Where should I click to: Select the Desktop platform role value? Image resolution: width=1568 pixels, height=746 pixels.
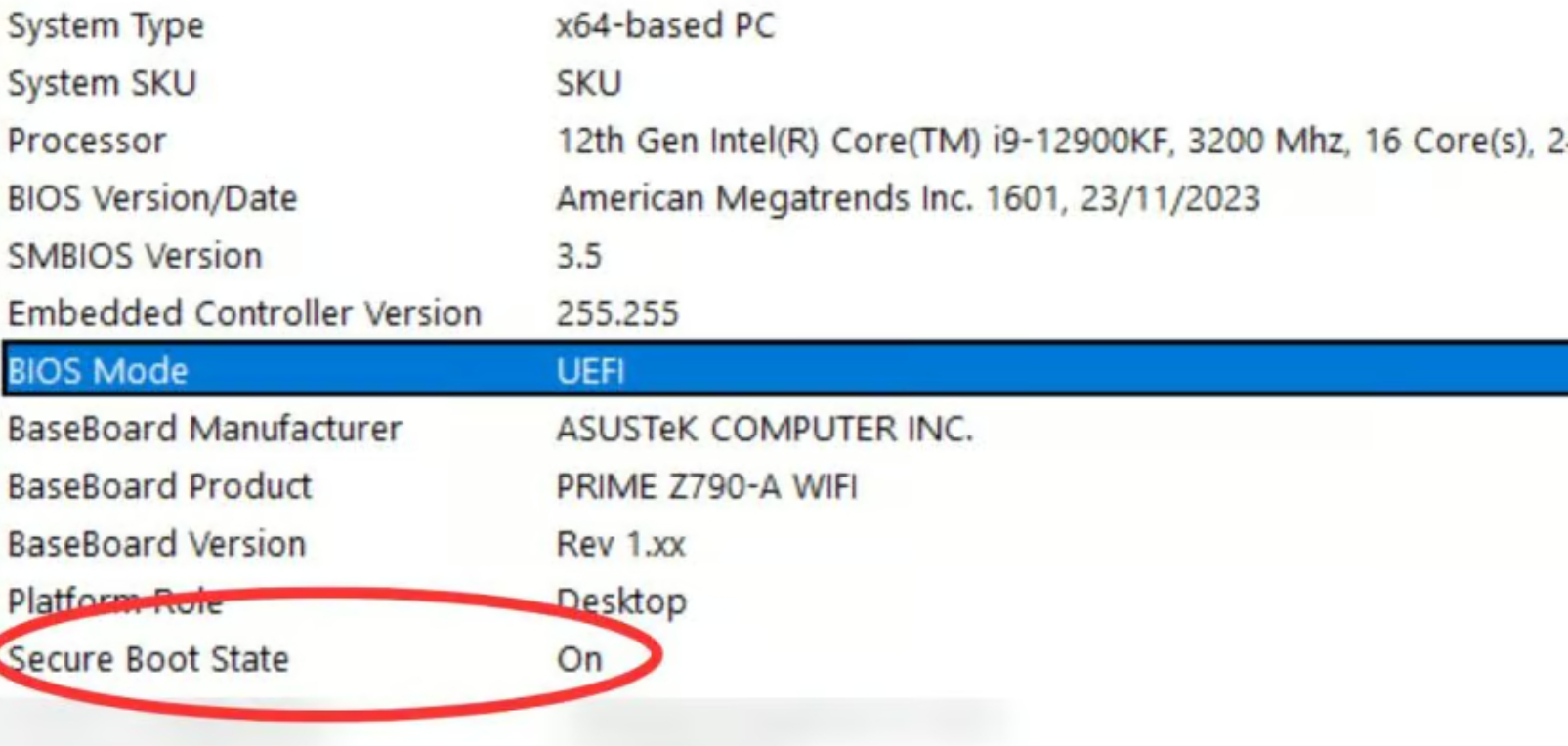(x=621, y=601)
